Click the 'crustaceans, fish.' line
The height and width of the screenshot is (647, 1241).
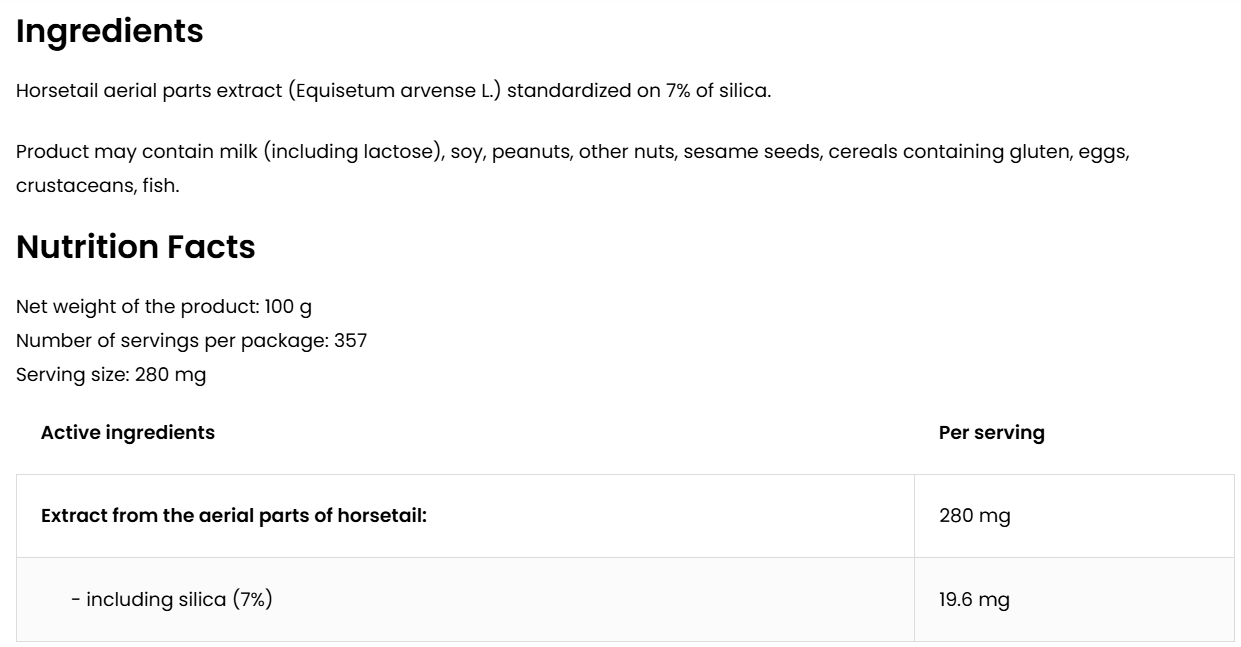click(x=98, y=186)
